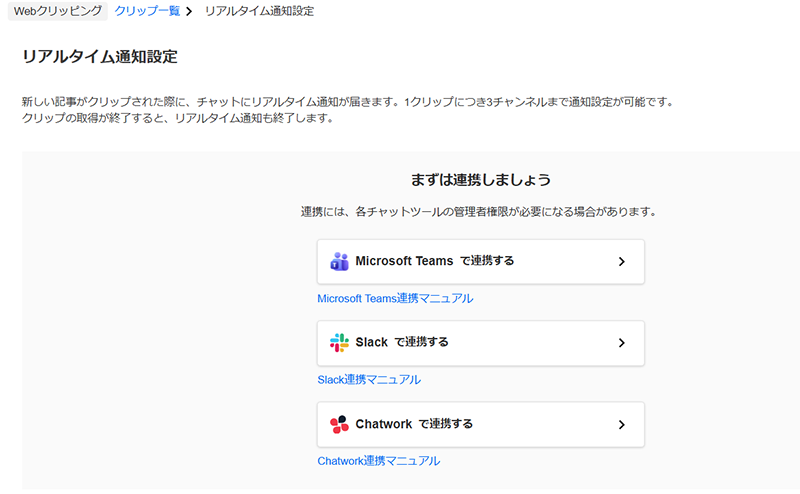This screenshot has height=494, width=800.
Task: Select the Webクリッピング breadcrumb tag
Action: coord(58,11)
